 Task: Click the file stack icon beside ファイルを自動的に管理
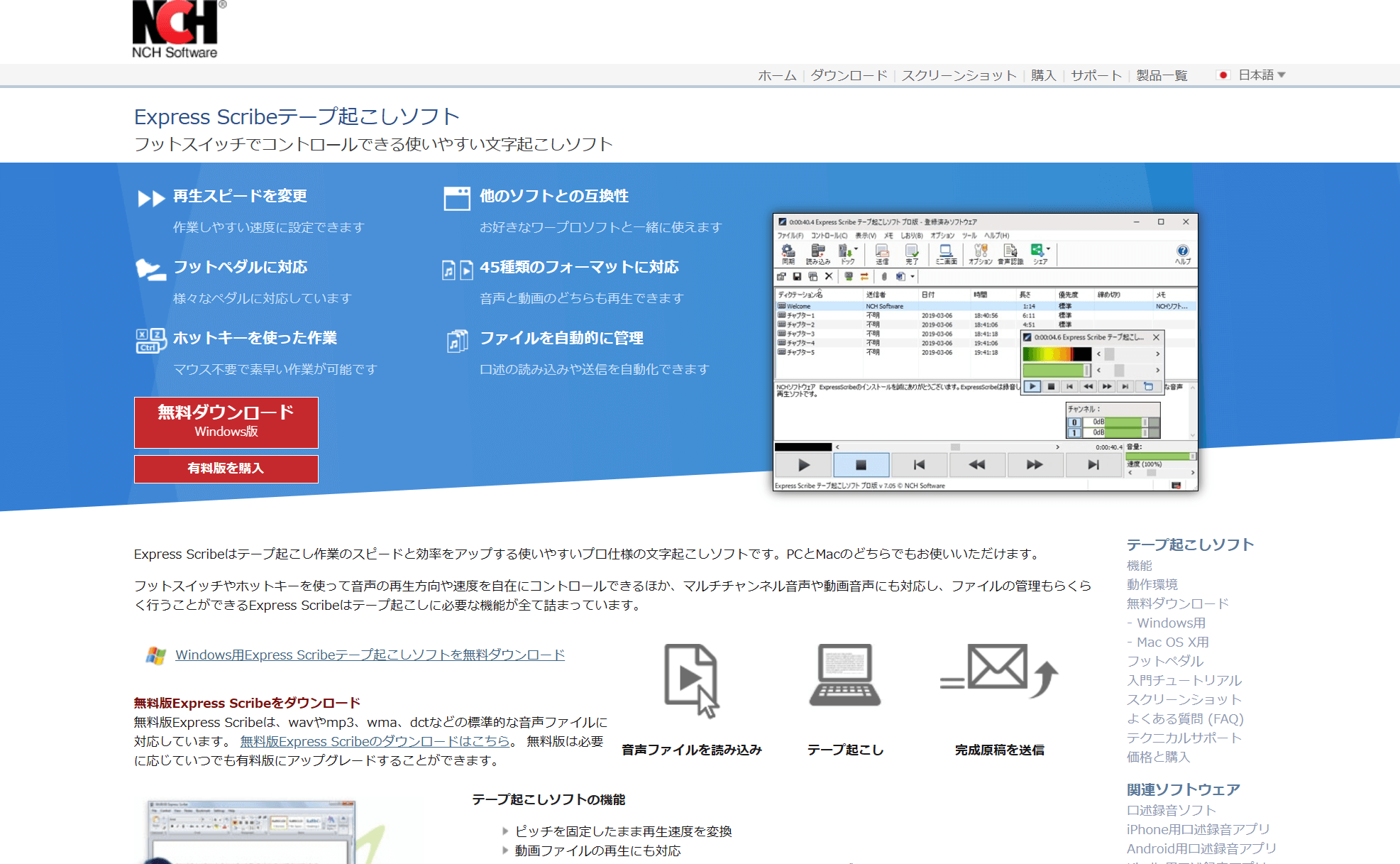pyautogui.click(x=457, y=341)
